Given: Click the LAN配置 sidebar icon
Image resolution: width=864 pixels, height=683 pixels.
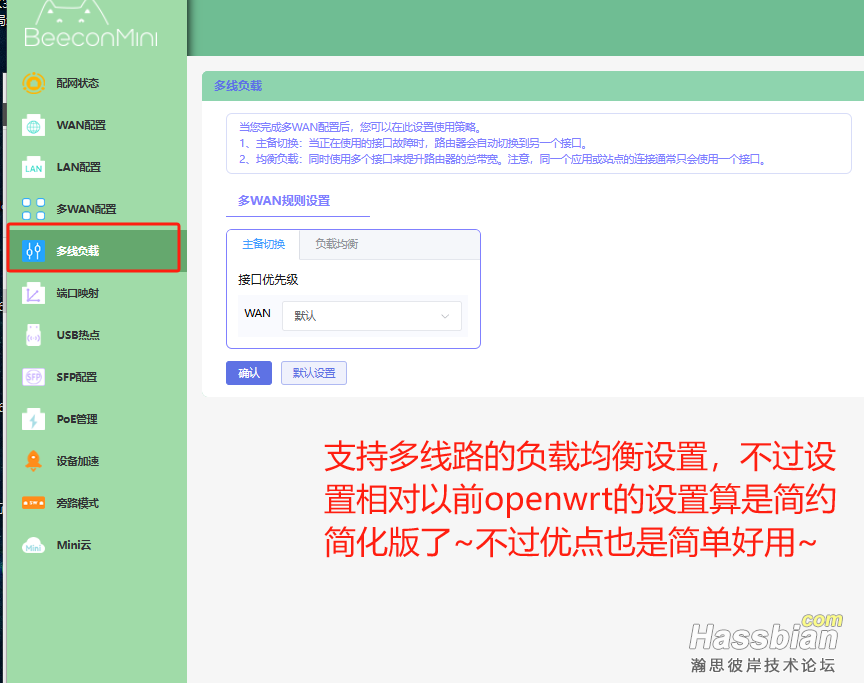Looking at the screenshot, I should pyautogui.click(x=34, y=167).
